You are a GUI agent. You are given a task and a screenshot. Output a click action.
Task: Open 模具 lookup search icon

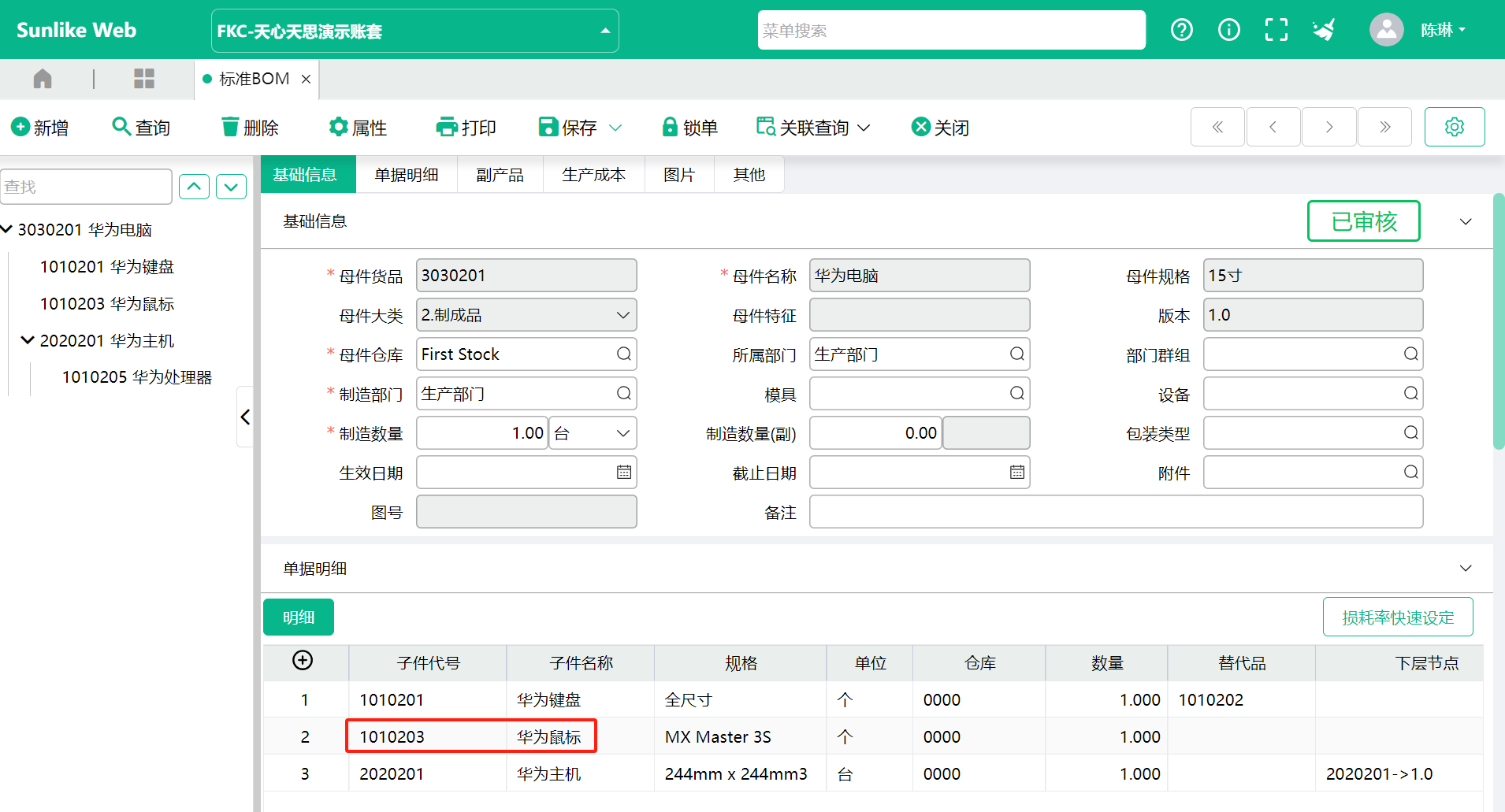1016,394
